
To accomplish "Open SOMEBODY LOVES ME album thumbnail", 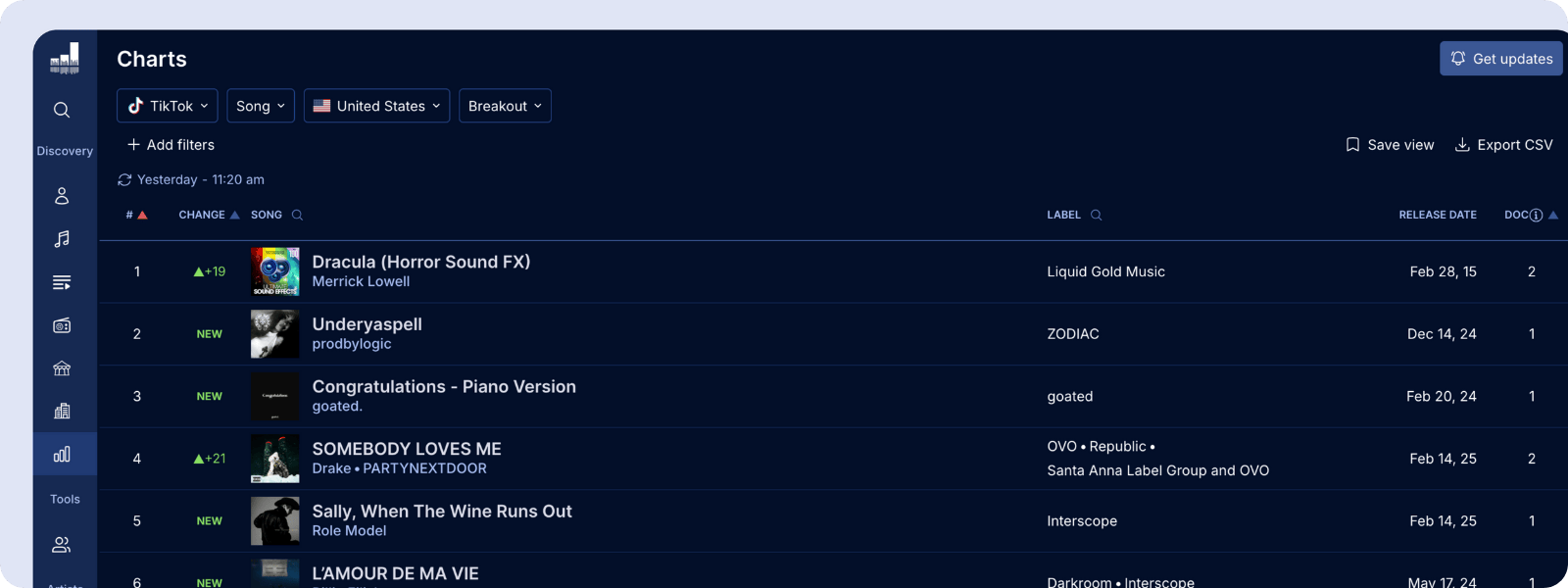I will tap(275, 459).
